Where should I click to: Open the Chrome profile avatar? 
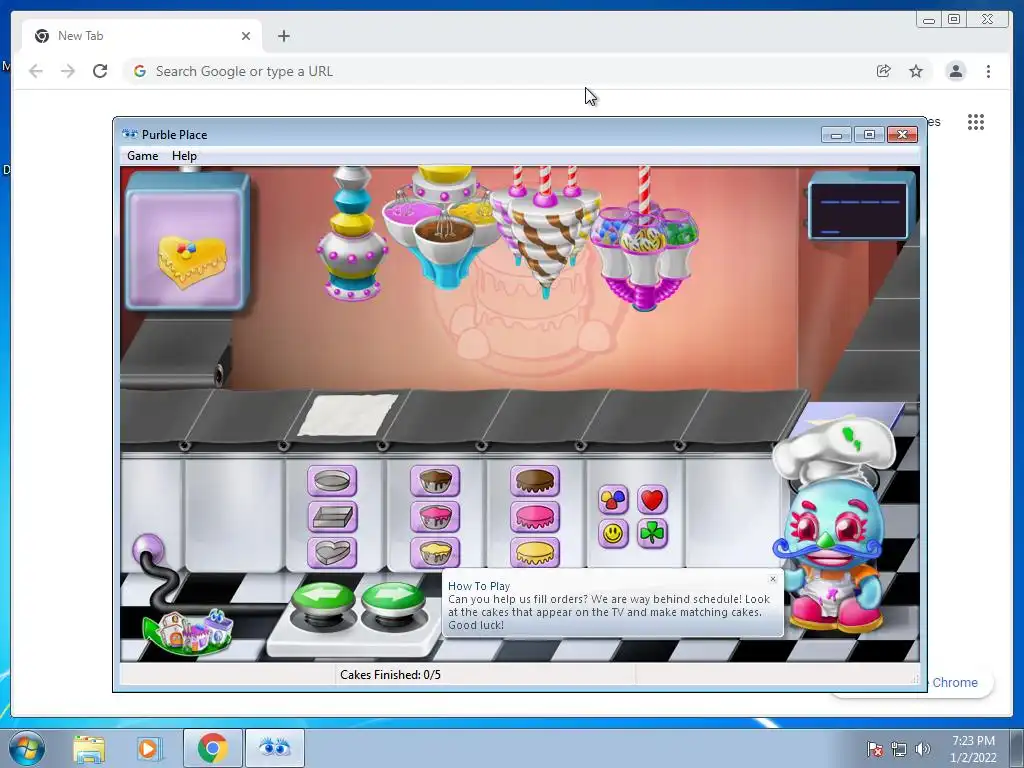coord(956,71)
